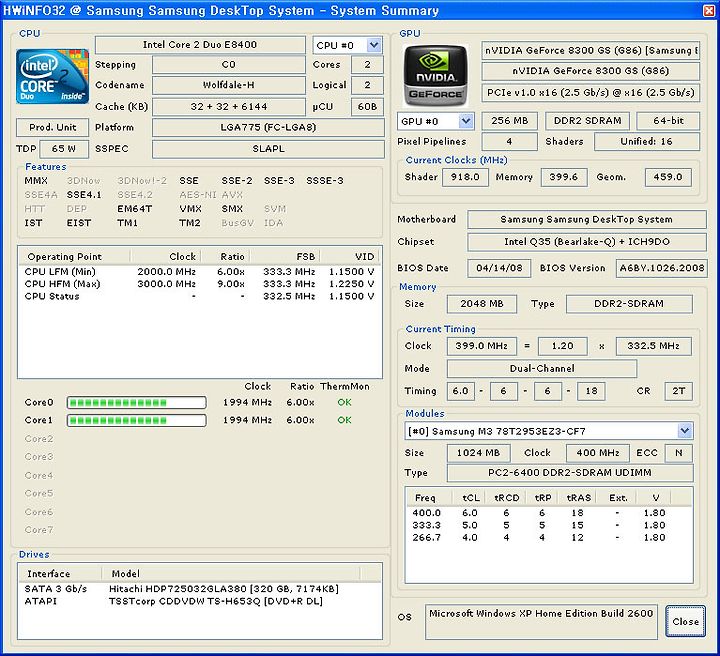Click the Core0 ThermMon OK status
720x656 pixels.
[344, 402]
